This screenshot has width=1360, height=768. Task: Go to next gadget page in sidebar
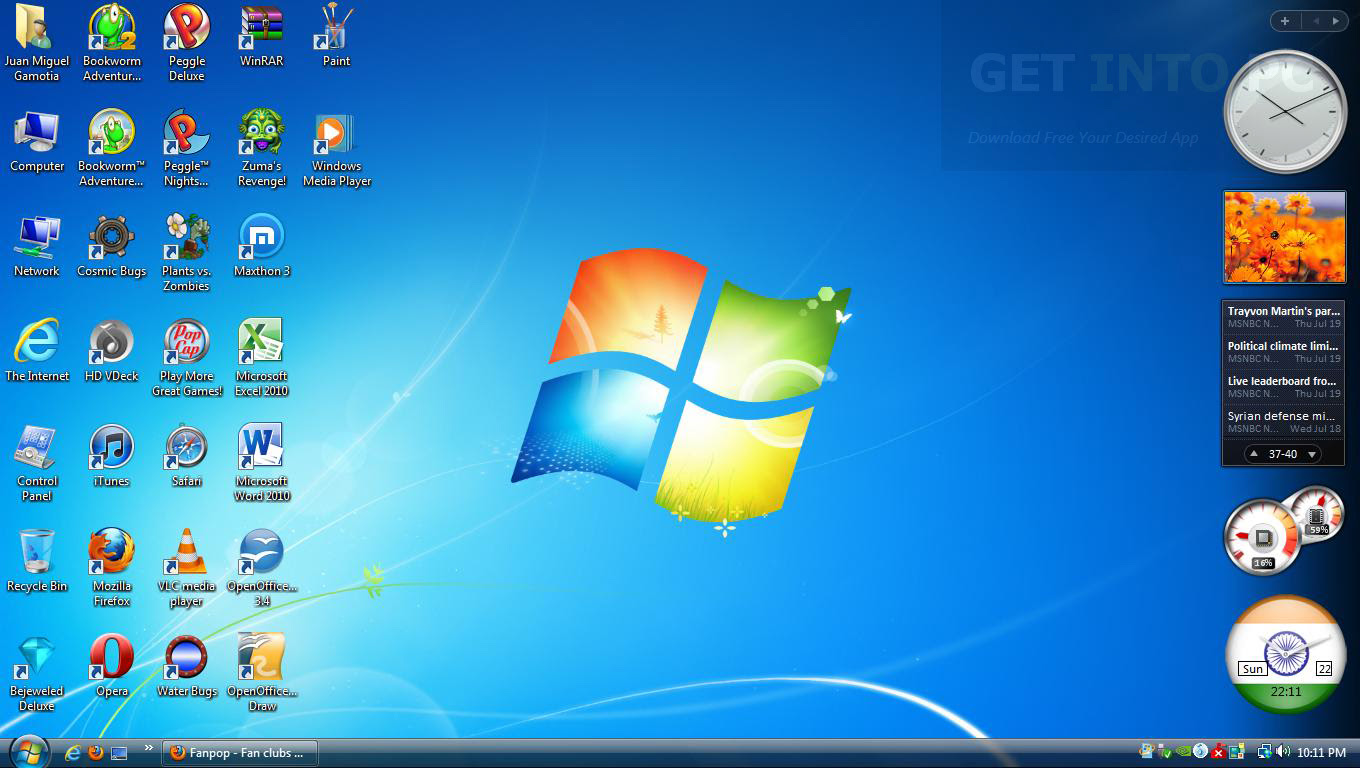pos(1338,20)
